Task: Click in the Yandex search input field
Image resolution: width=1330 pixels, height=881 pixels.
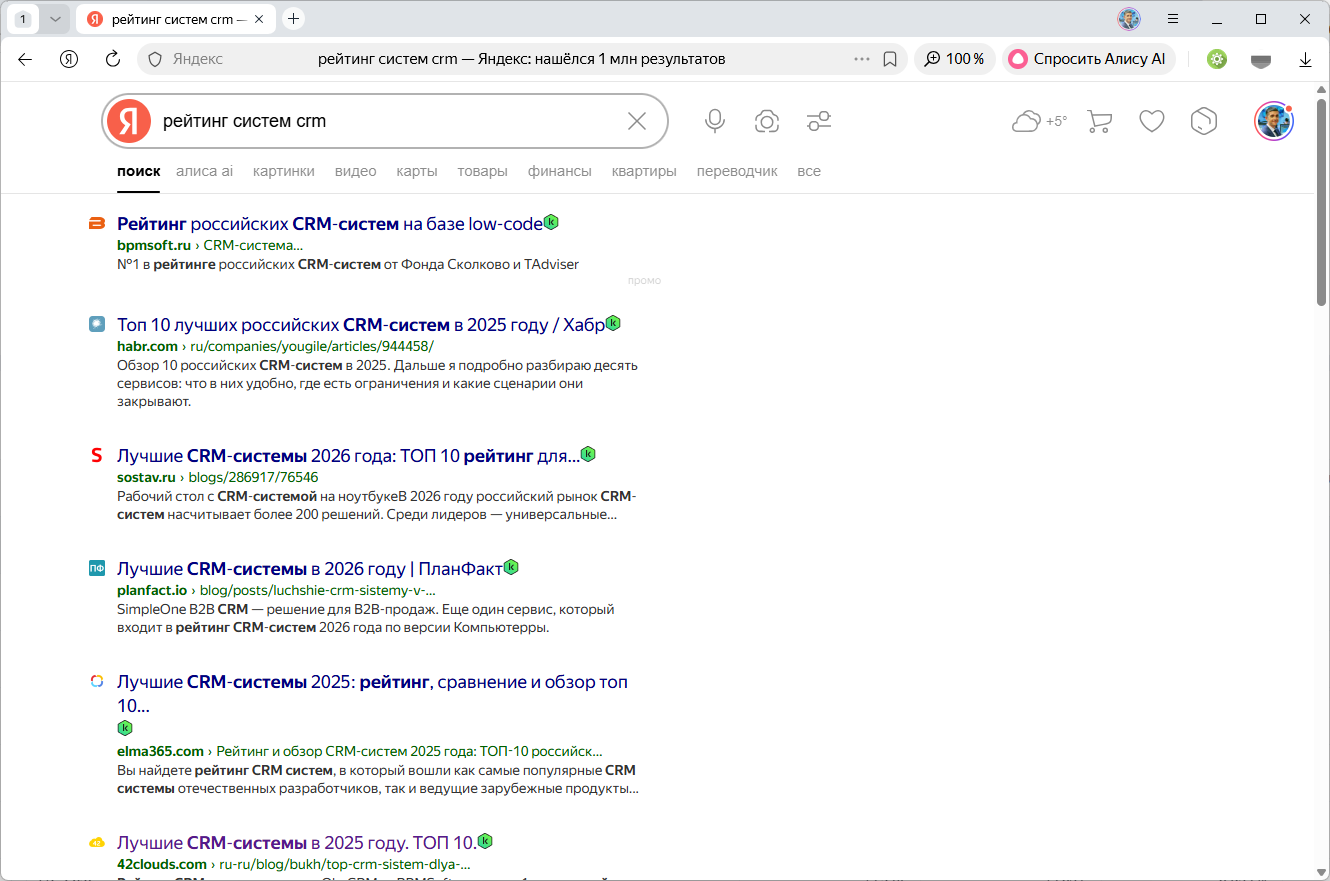Action: tap(380, 121)
